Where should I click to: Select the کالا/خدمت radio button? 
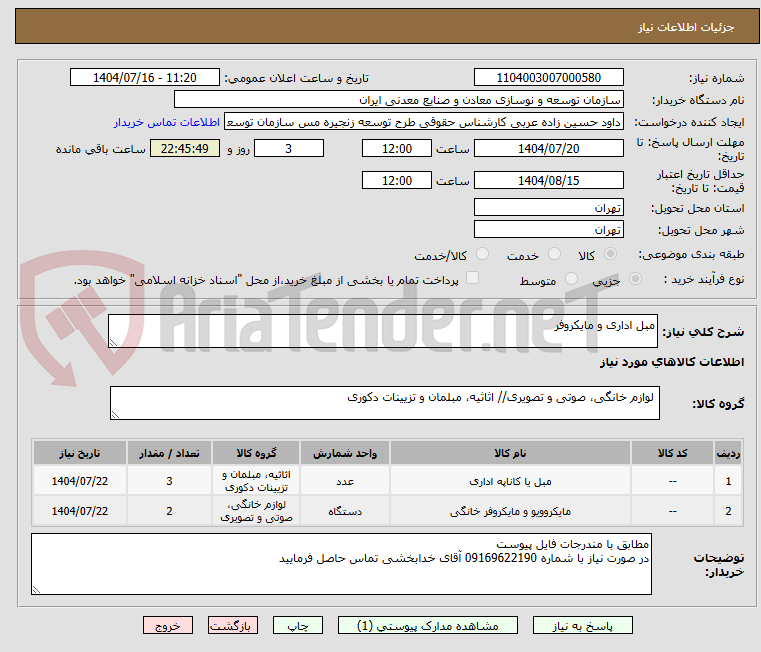tap(482, 254)
